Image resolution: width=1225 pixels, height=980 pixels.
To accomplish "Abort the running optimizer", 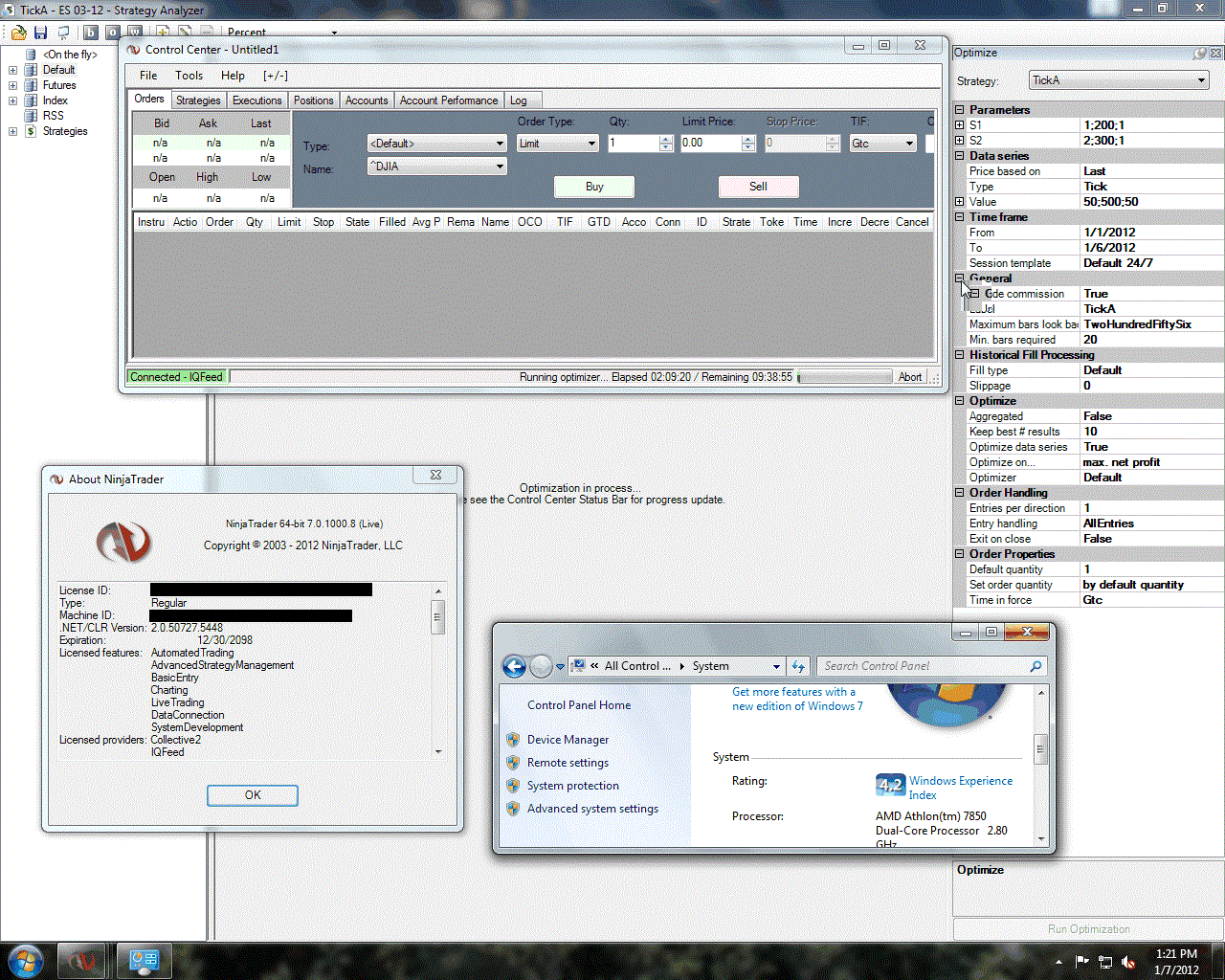I will pos(910,377).
